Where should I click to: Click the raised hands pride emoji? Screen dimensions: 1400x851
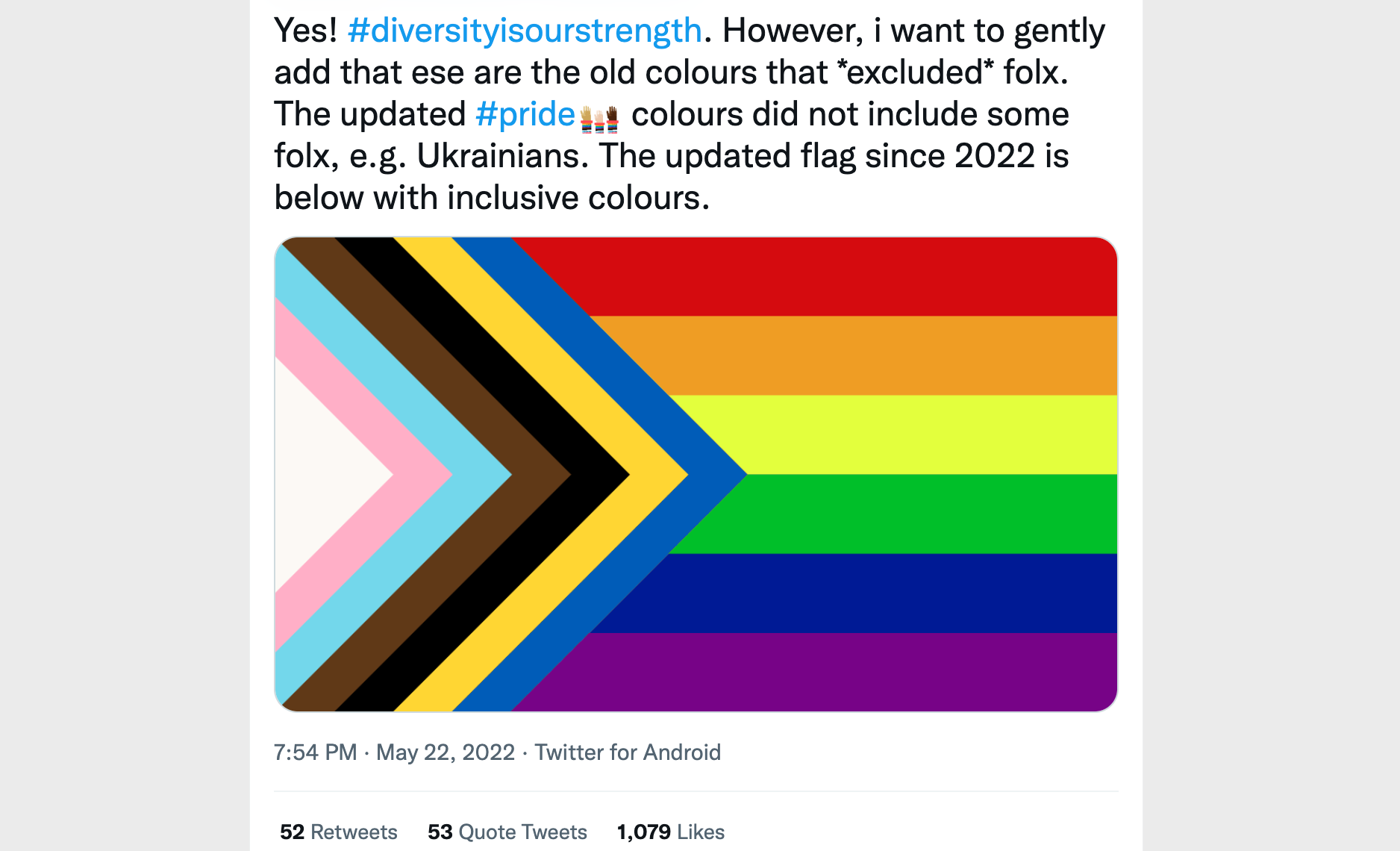[599, 118]
